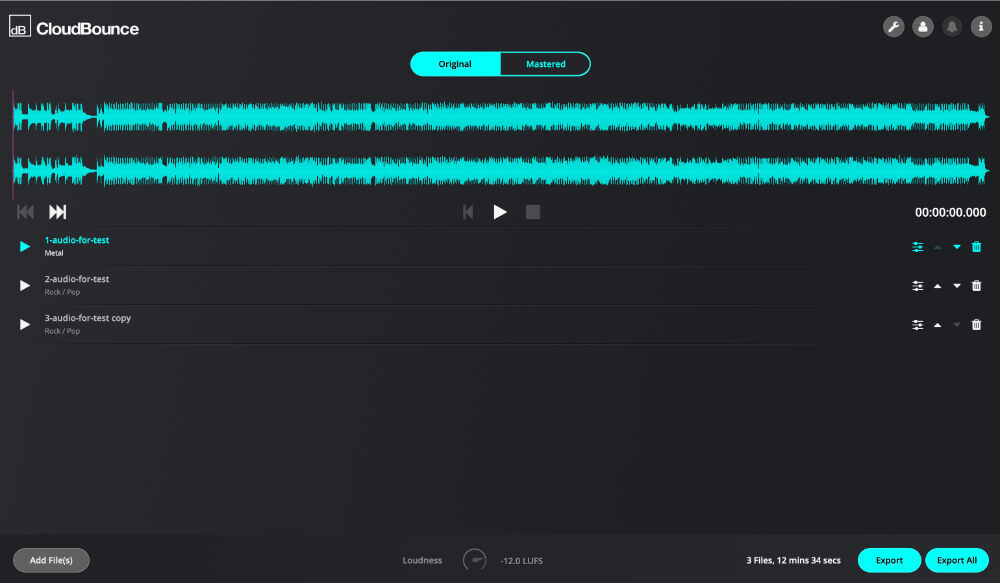Click the files and duration summary text
1000x583 pixels.
coord(793,560)
